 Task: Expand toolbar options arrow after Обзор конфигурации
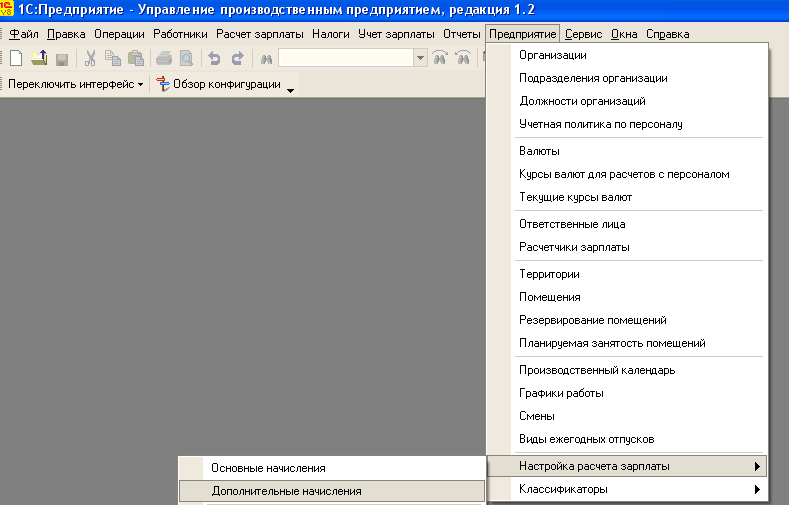[290, 90]
